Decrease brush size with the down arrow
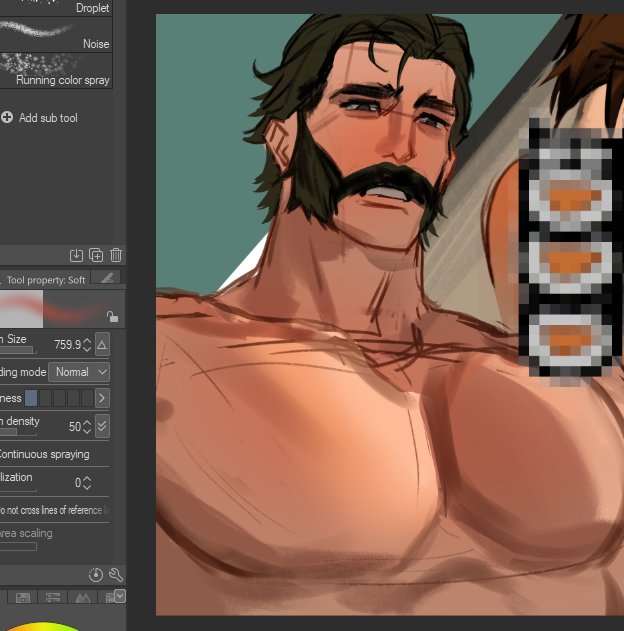The image size is (624, 631). pyautogui.click(x=87, y=348)
